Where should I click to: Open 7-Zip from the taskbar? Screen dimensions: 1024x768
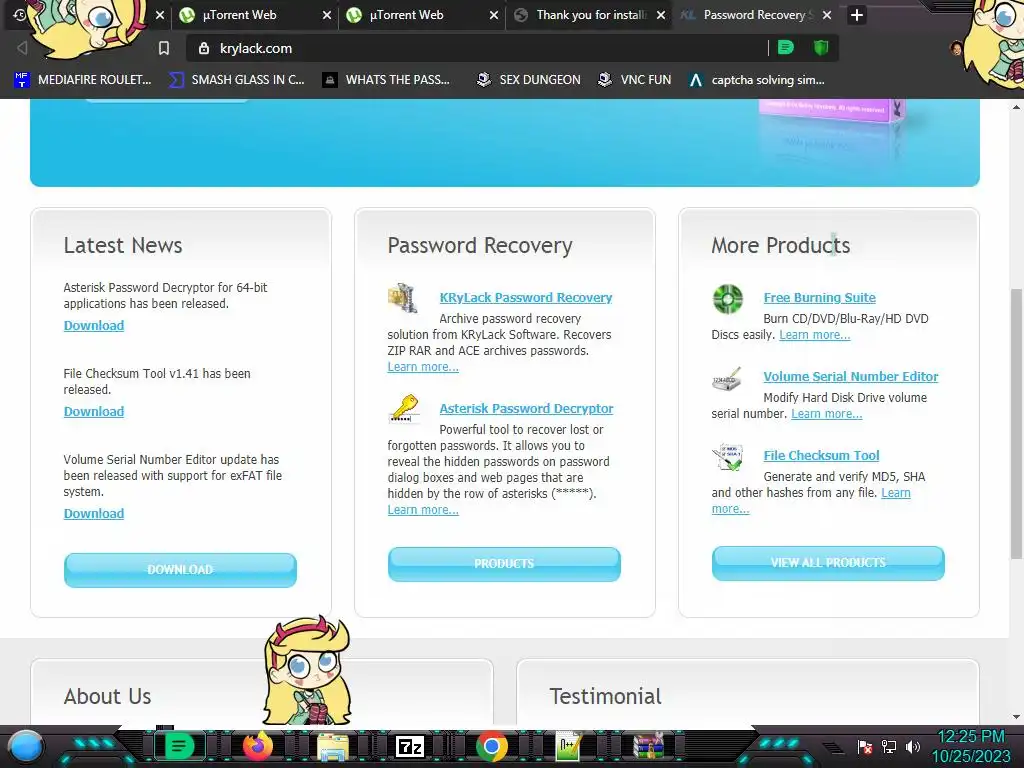point(409,746)
